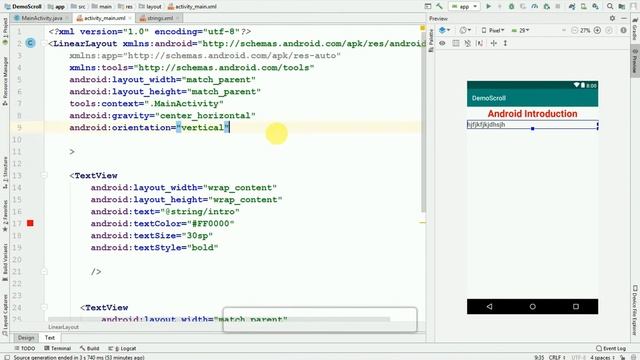Viewport: 640px width, 360px height.
Task: Open the app run configuration dropdown
Action: point(464,7)
